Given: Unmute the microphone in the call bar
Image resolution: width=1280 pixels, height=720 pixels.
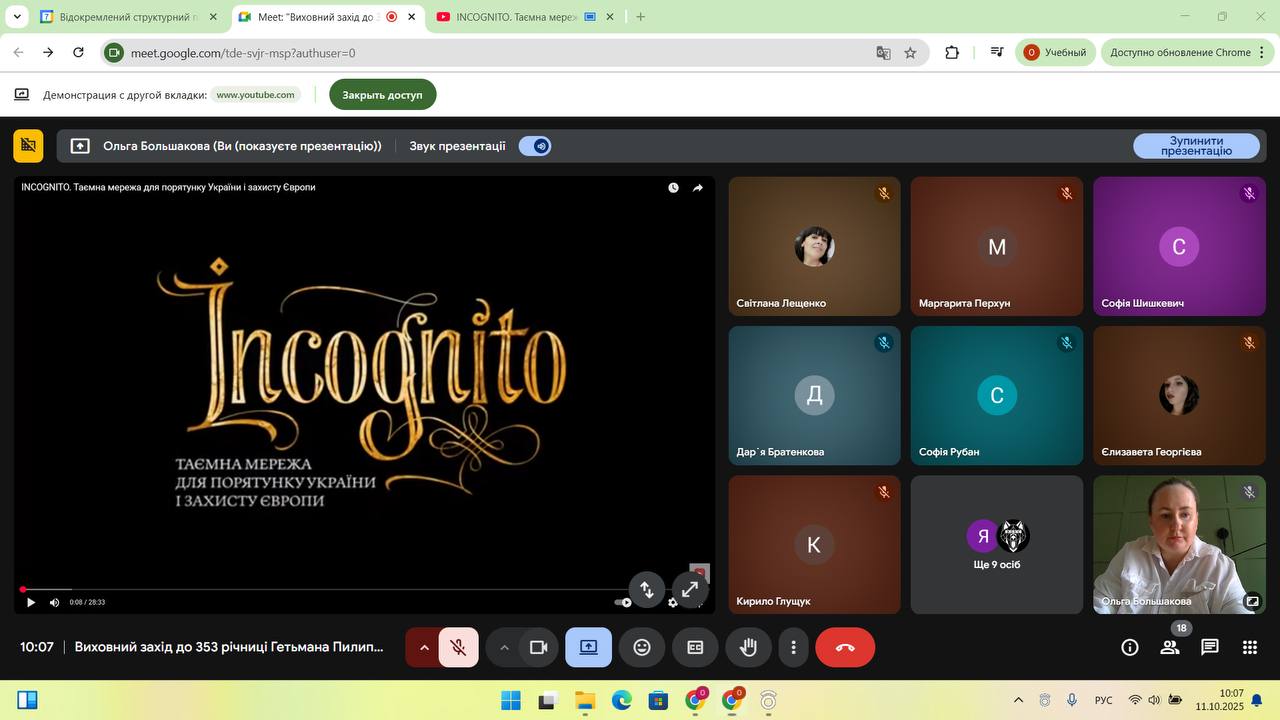Looking at the screenshot, I should [x=458, y=647].
